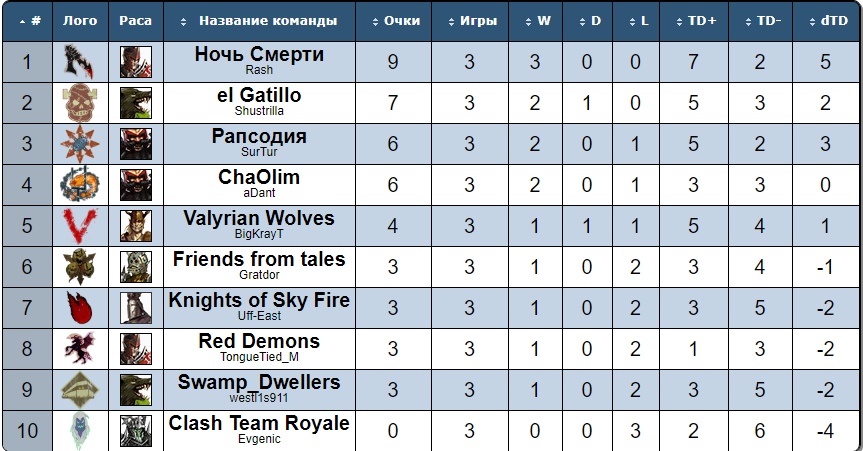Sort table by Очки column
The height and width of the screenshot is (451, 863).
coord(396,21)
